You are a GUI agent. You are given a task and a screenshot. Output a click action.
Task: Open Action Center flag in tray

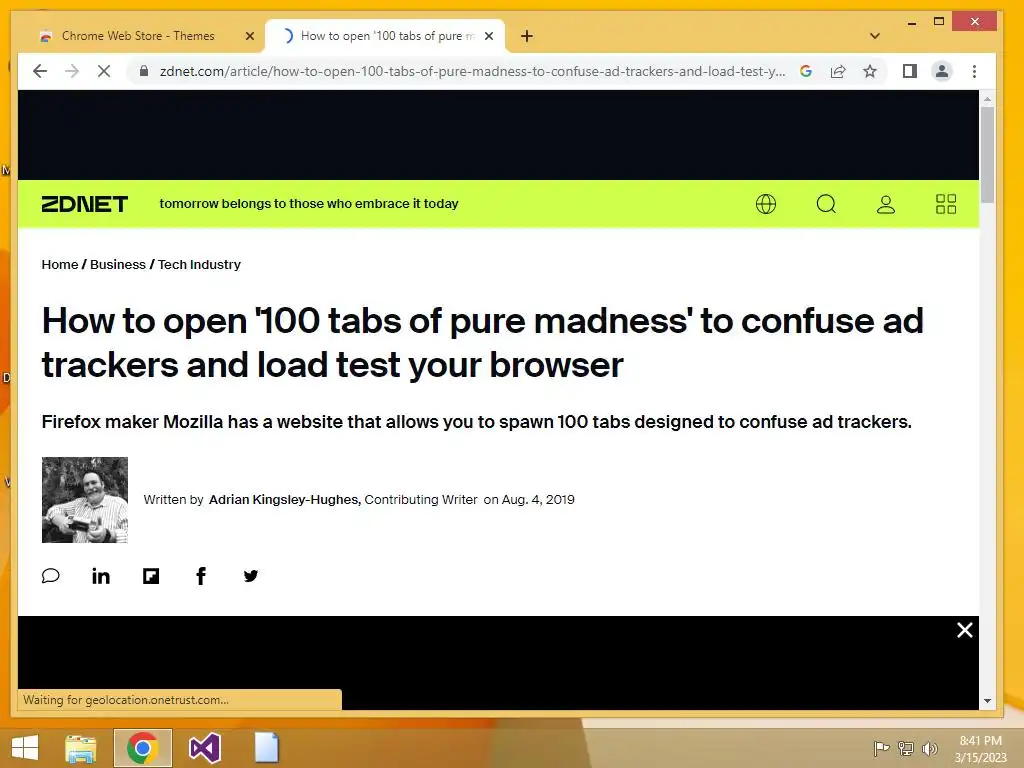pos(881,748)
